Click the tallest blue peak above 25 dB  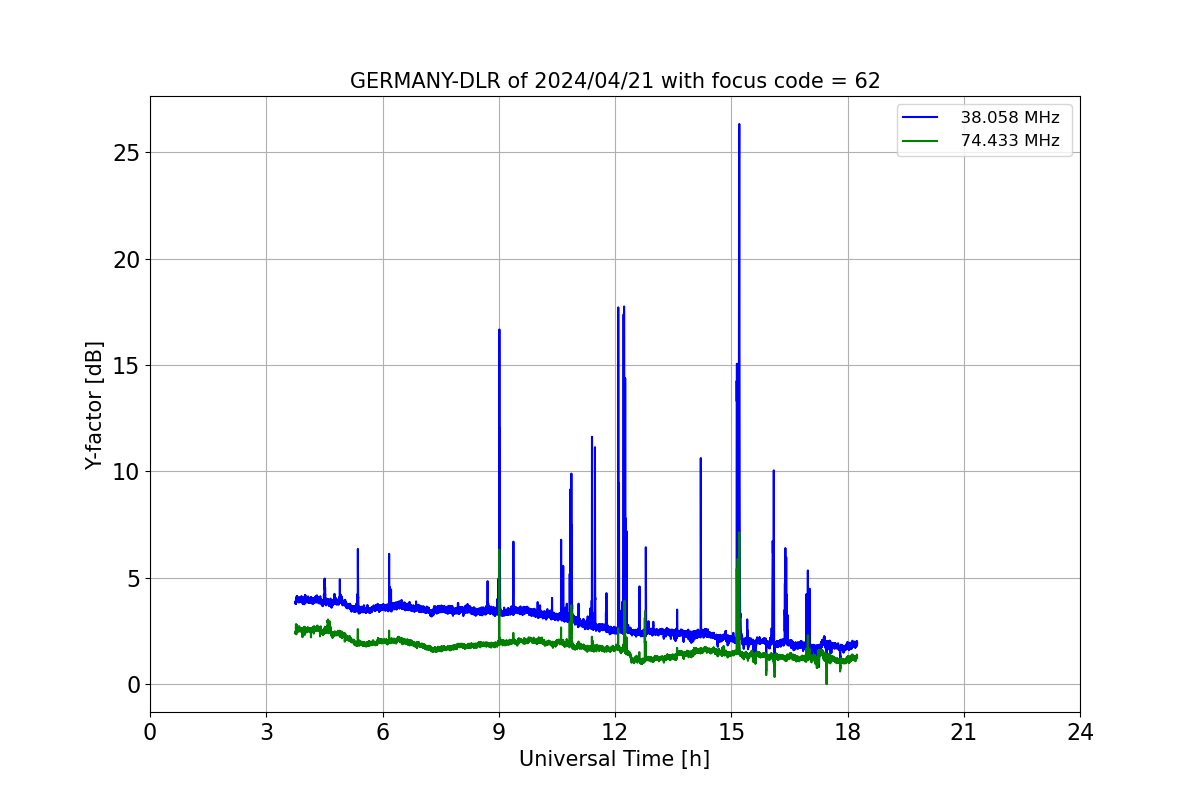[x=739, y=125]
